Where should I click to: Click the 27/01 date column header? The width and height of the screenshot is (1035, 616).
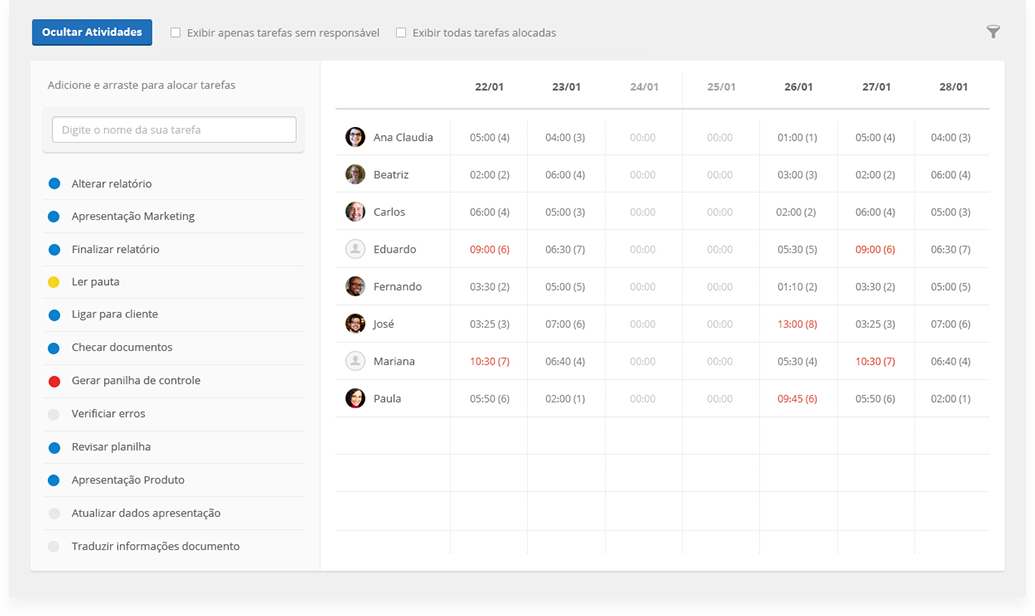click(877, 86)
